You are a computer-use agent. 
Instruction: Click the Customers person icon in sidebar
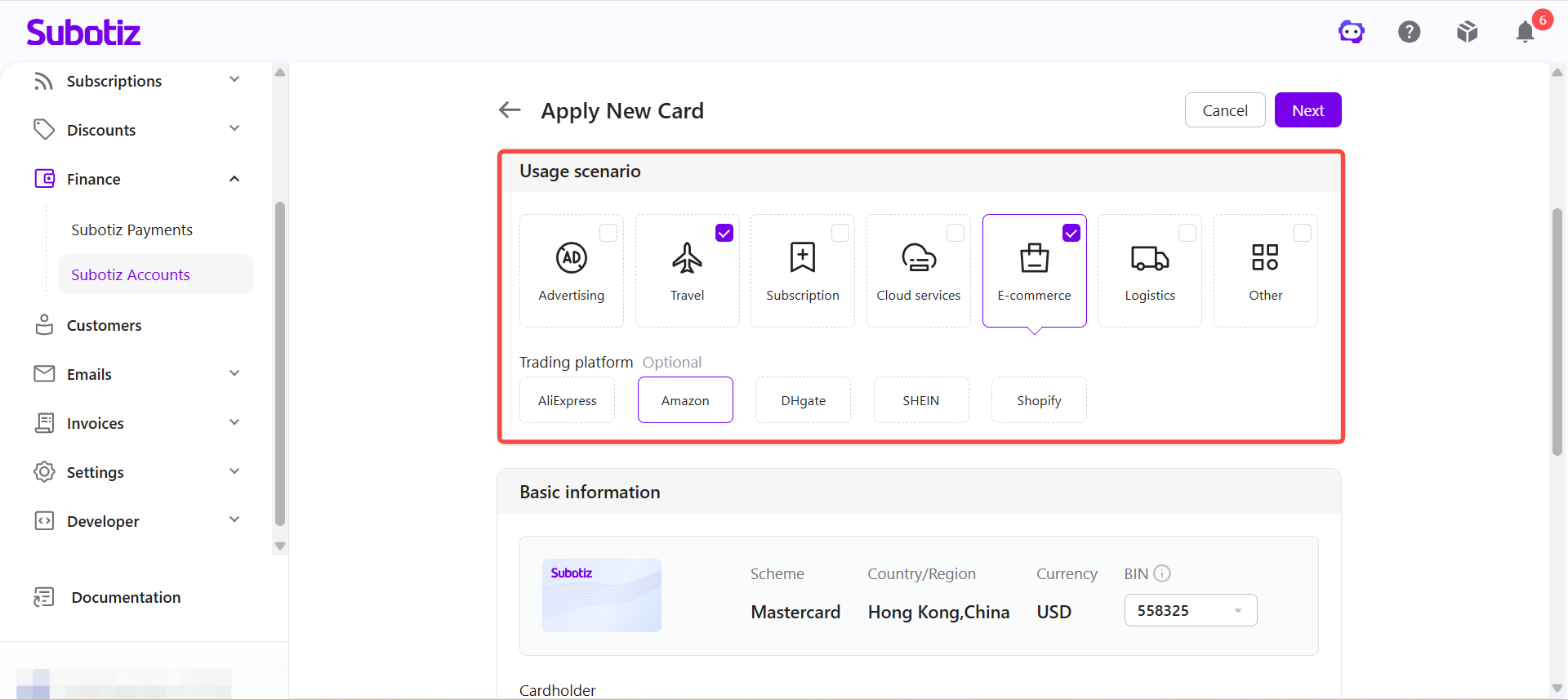[44, 325]
